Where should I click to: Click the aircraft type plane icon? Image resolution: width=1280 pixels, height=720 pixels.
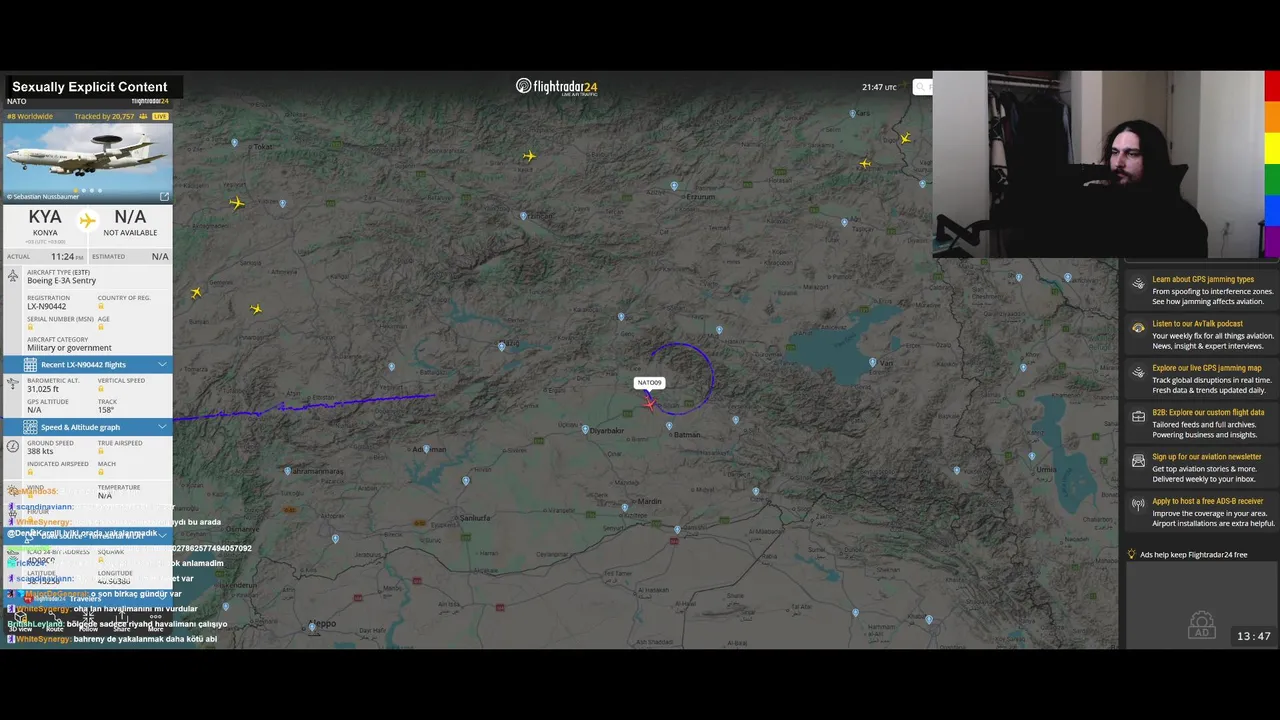13,276
